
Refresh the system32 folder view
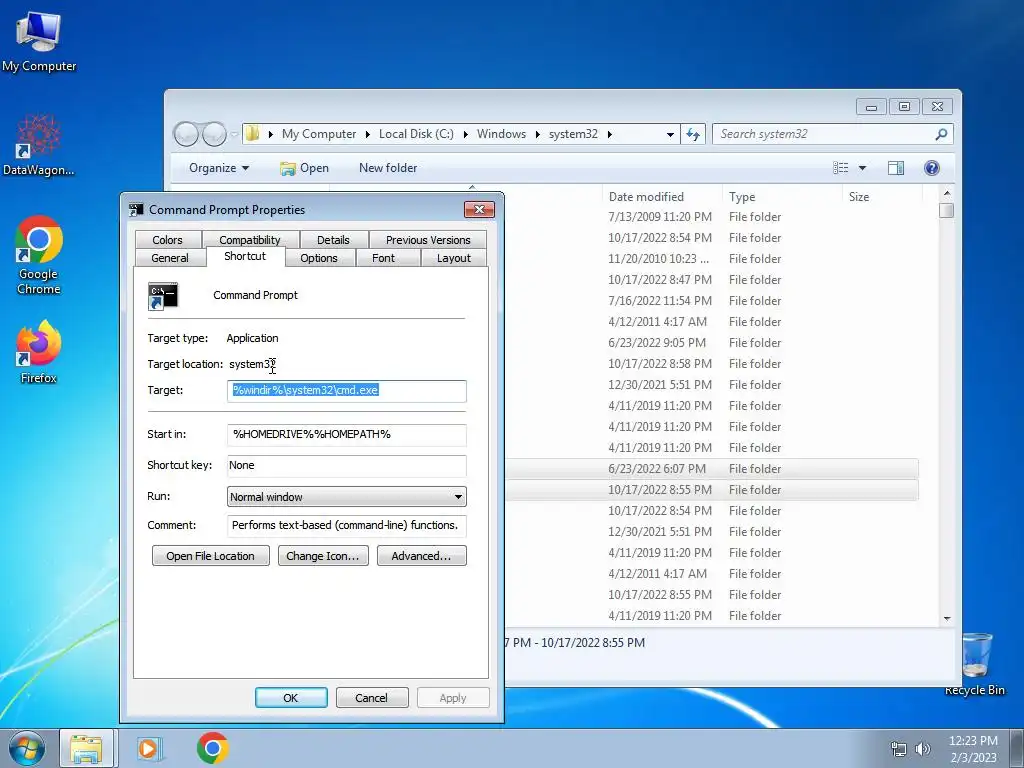coord(693,134)
